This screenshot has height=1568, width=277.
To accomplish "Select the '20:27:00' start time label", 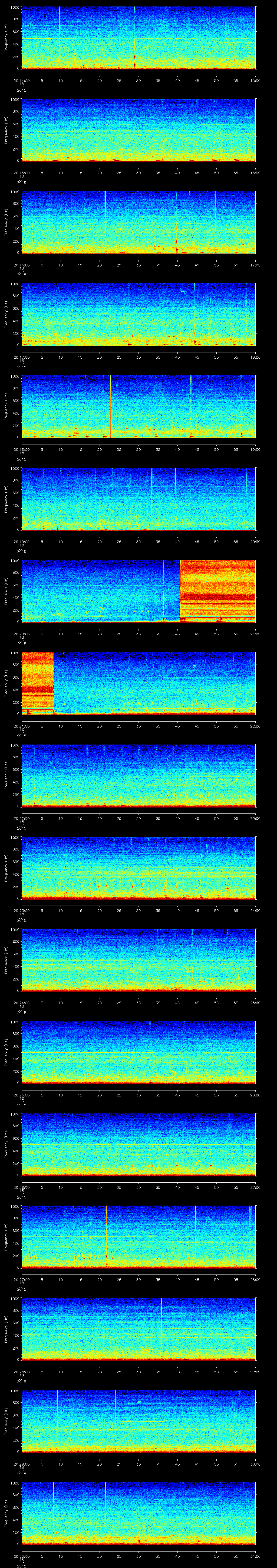I will pyautogui.click(x=21, y=1279).
